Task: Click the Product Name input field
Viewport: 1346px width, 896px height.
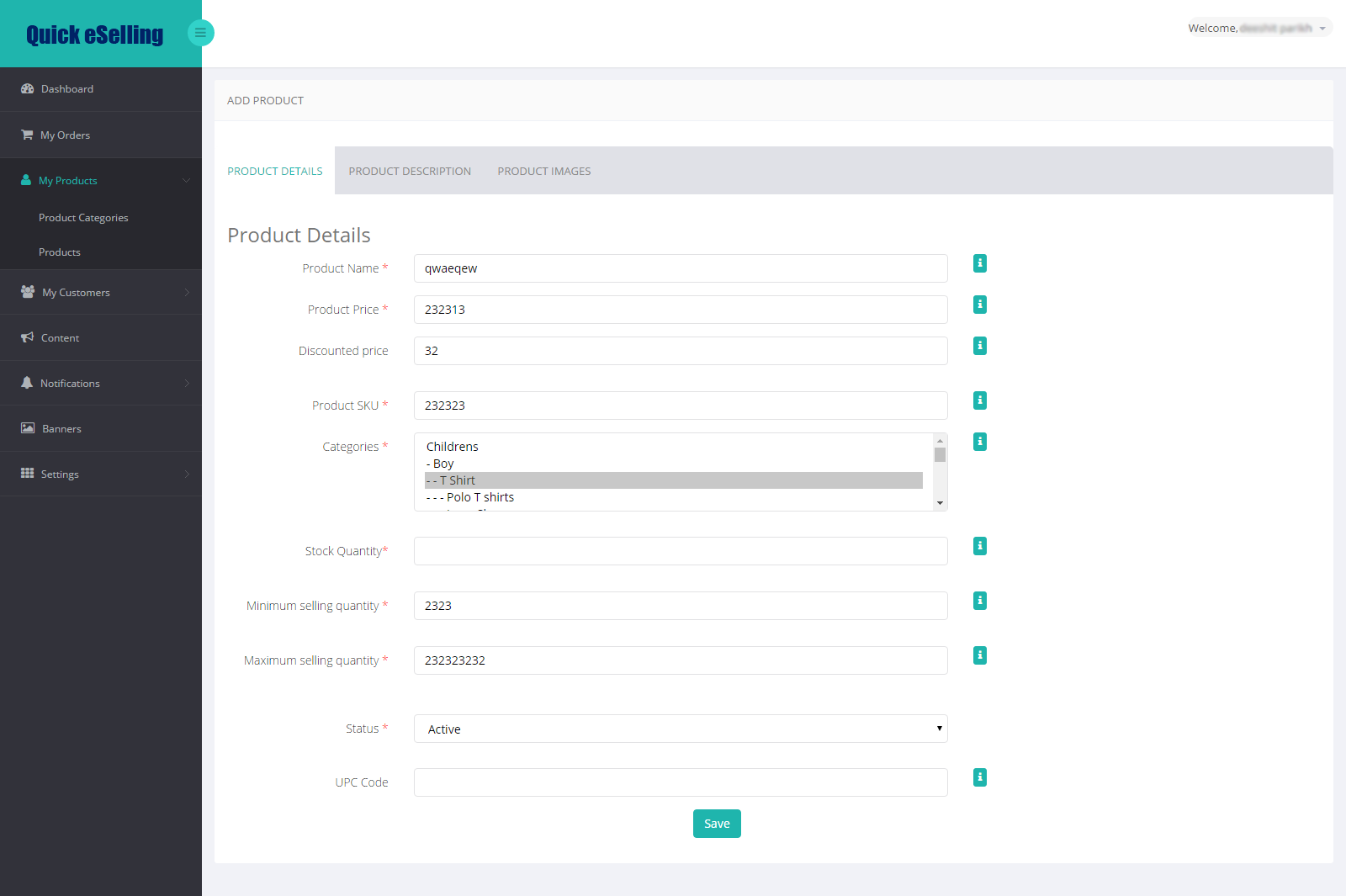Action: click(681, 268)
